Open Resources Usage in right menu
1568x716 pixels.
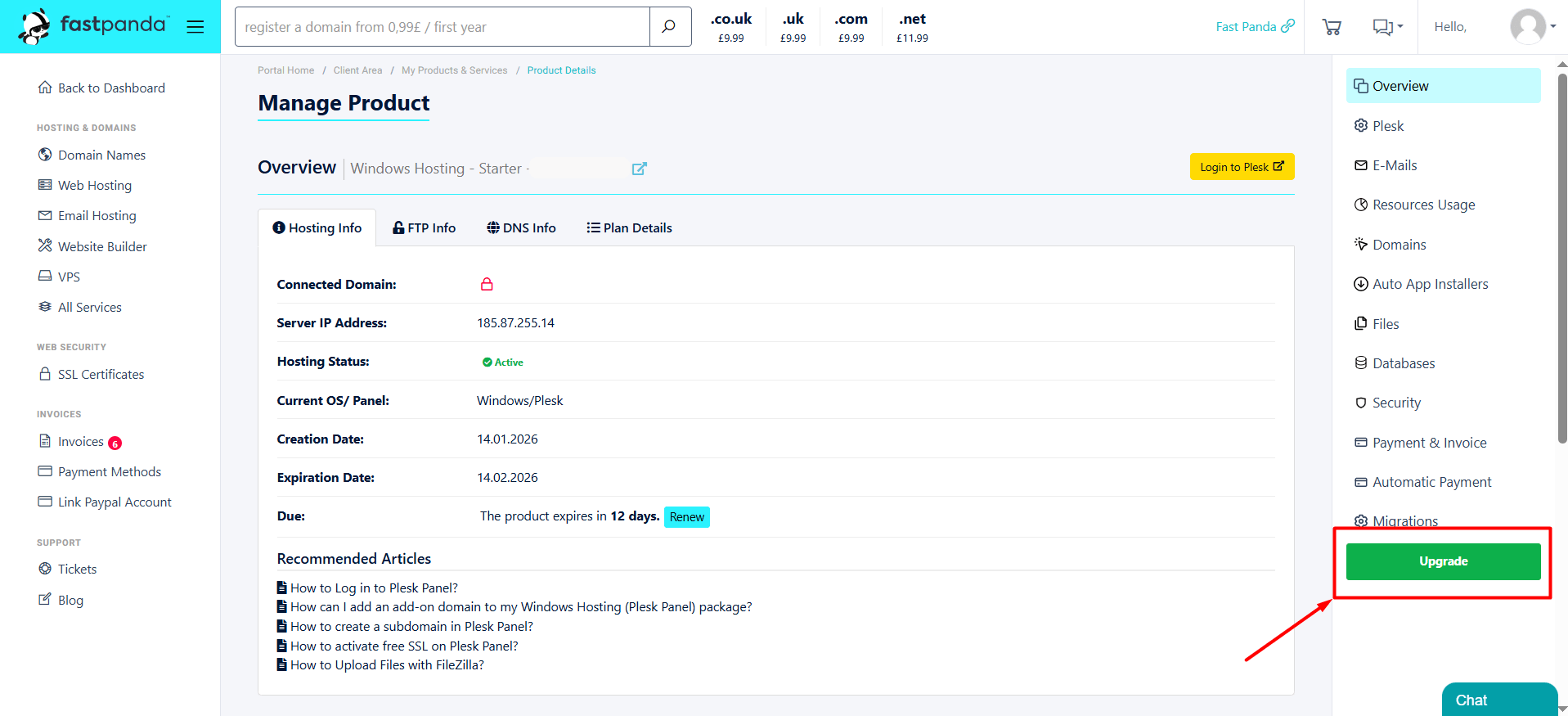coord(1423,205)
